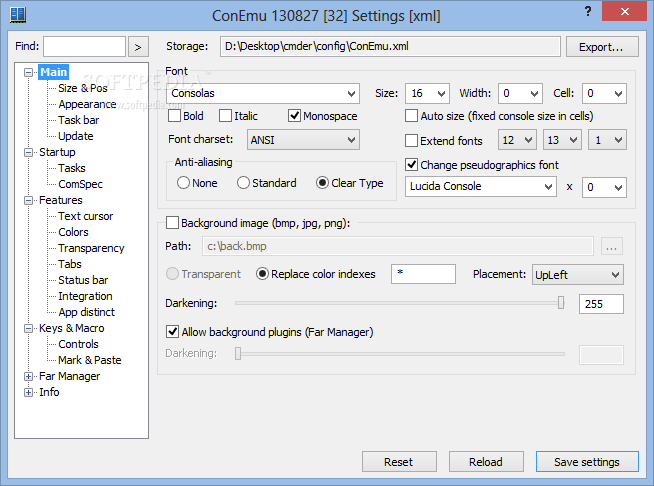Collapse the Keys & Macro tree node
The width and height of the screenshot is (654, 486).
click(28, 328)
